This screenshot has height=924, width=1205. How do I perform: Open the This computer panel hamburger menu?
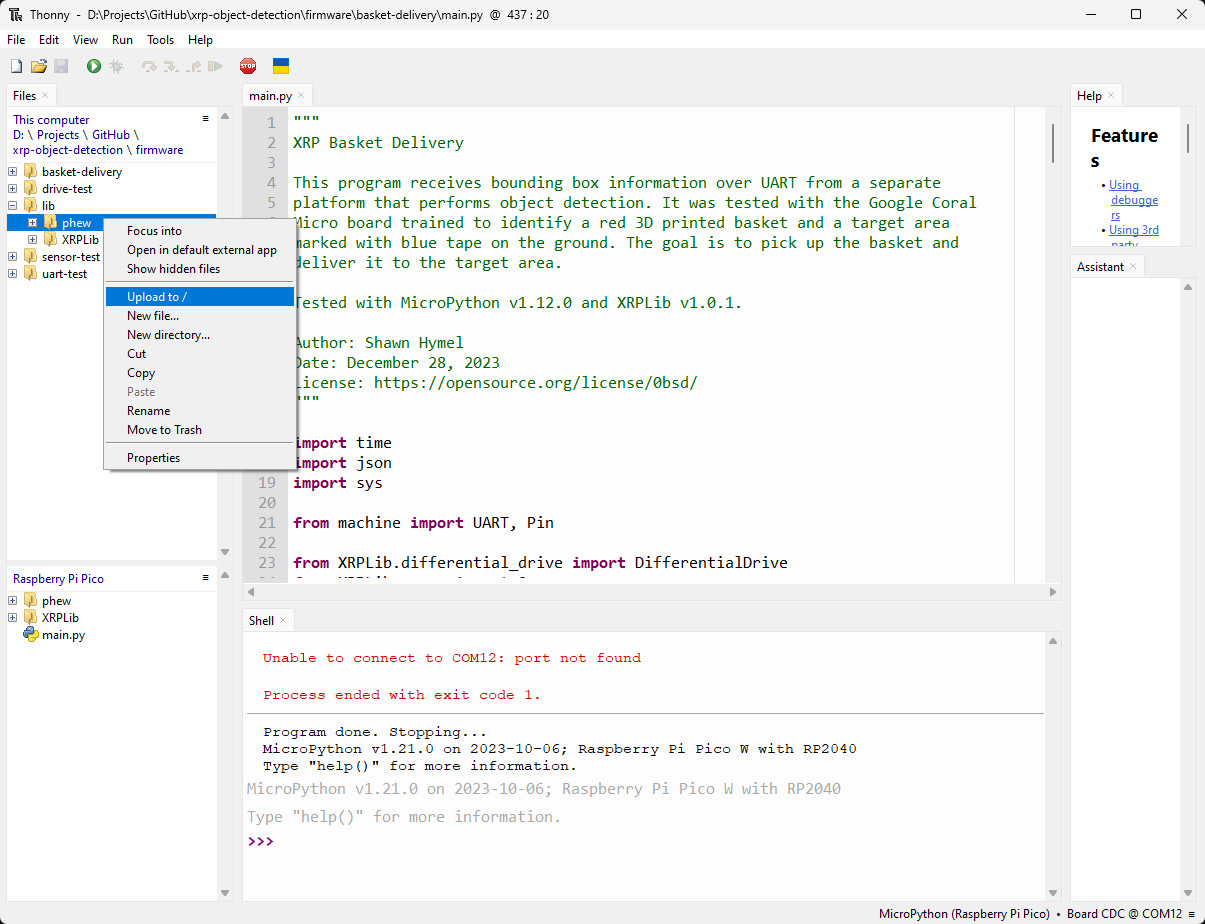[x=206, y=118]
